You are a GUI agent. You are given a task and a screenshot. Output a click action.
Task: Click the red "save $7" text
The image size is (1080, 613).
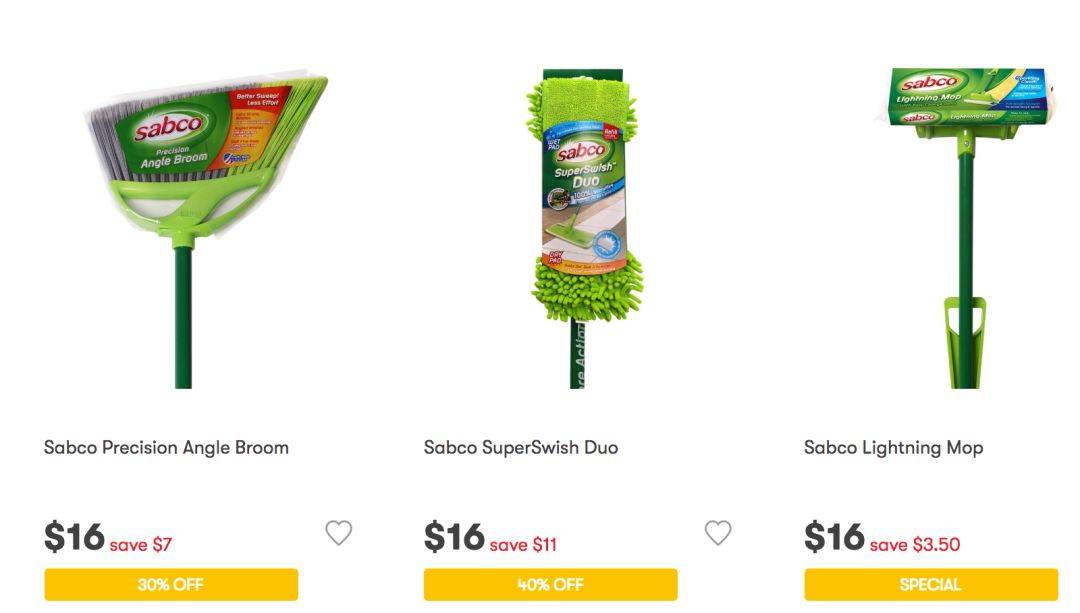tap(141, 545)
